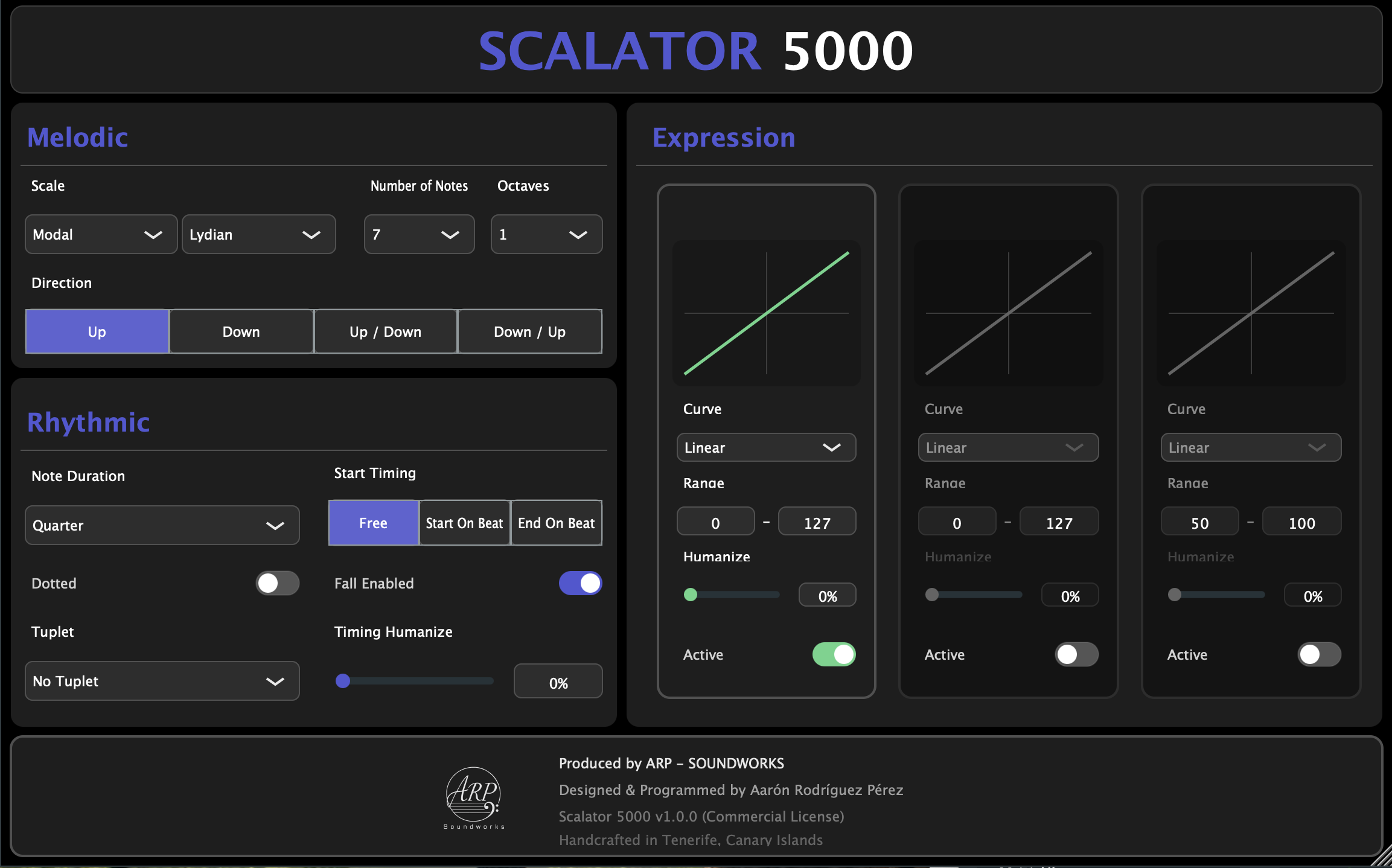
Task: Select the Down direction
Action: tap(241, 331)
